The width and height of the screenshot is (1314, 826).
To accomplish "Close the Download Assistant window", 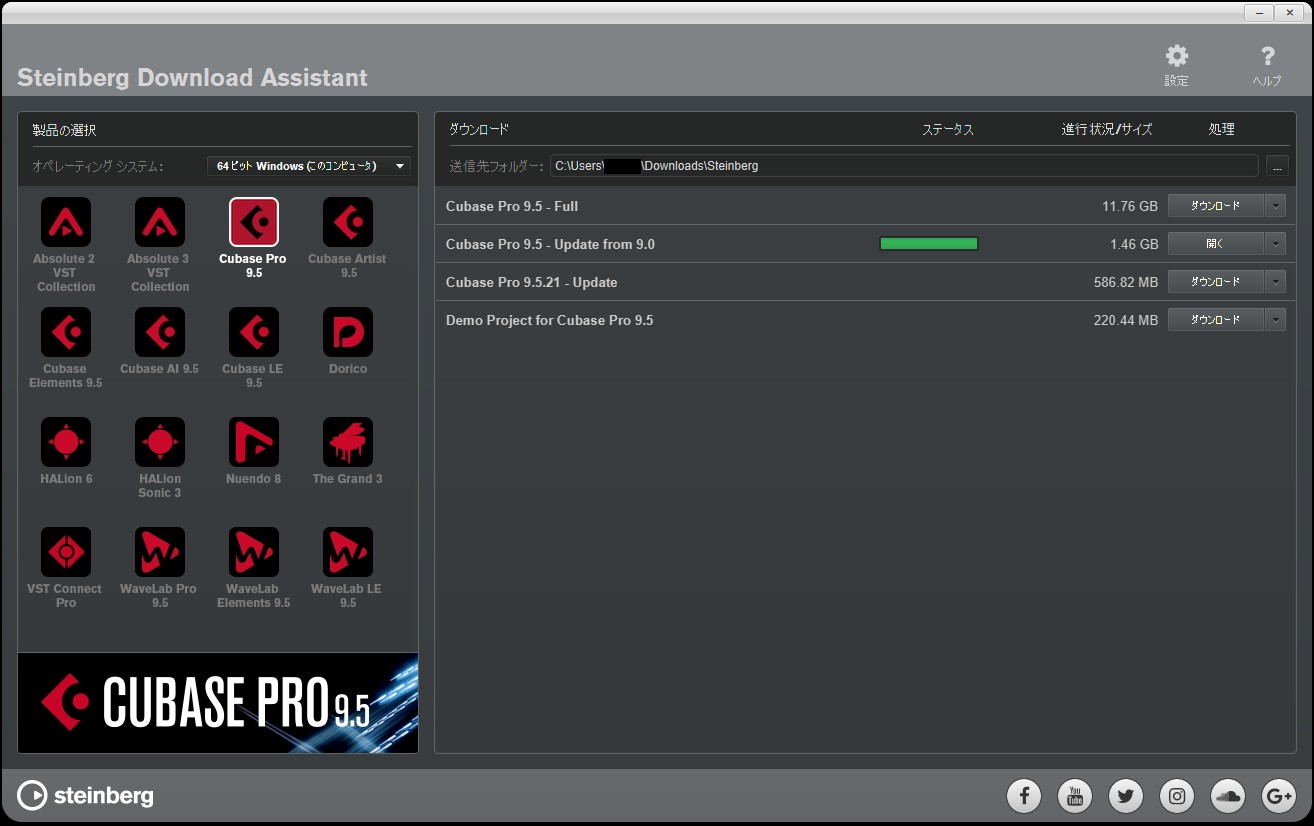I will click(1290, 12).
